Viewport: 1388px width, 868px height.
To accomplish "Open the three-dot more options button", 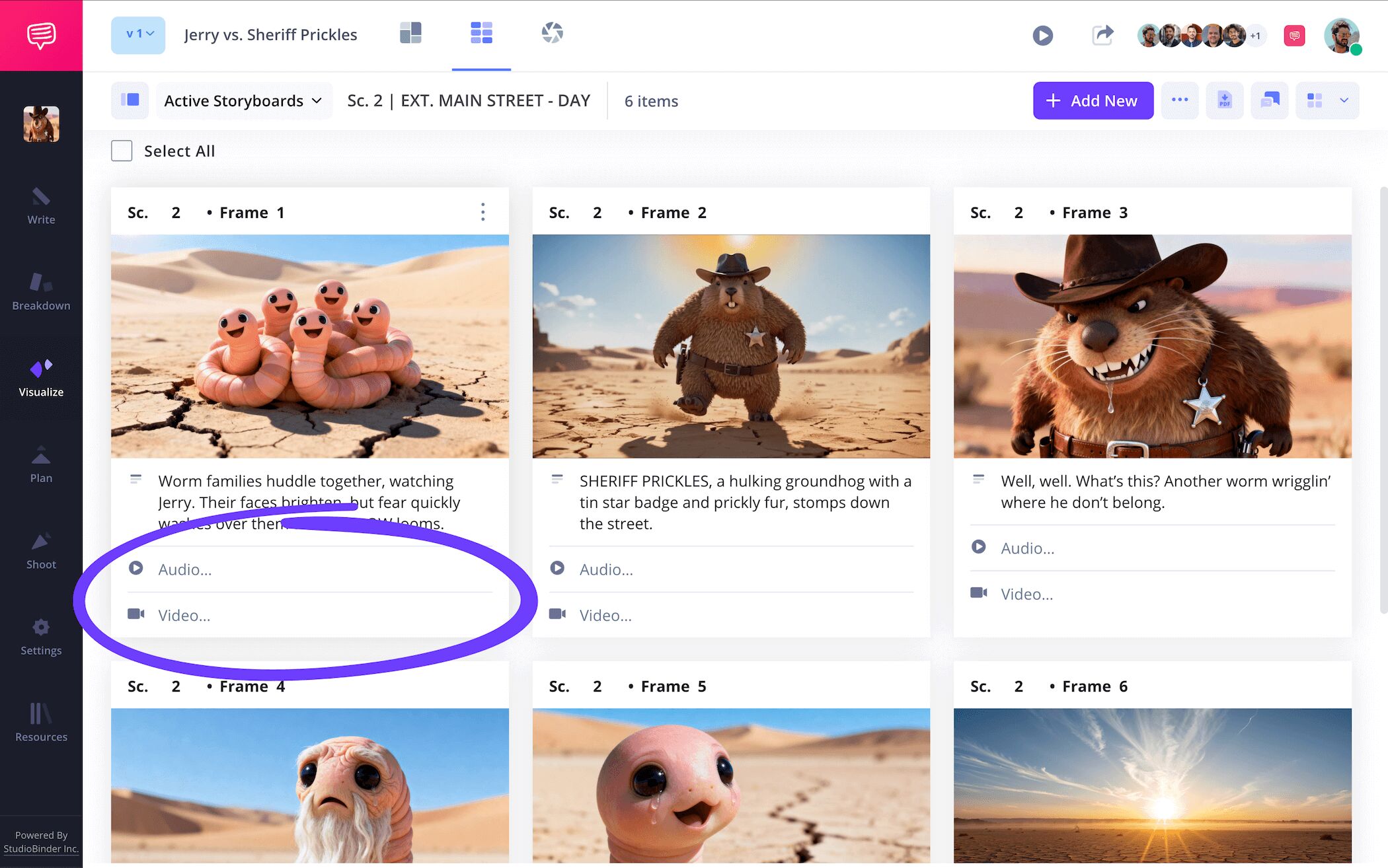I will click(1179, 100).
